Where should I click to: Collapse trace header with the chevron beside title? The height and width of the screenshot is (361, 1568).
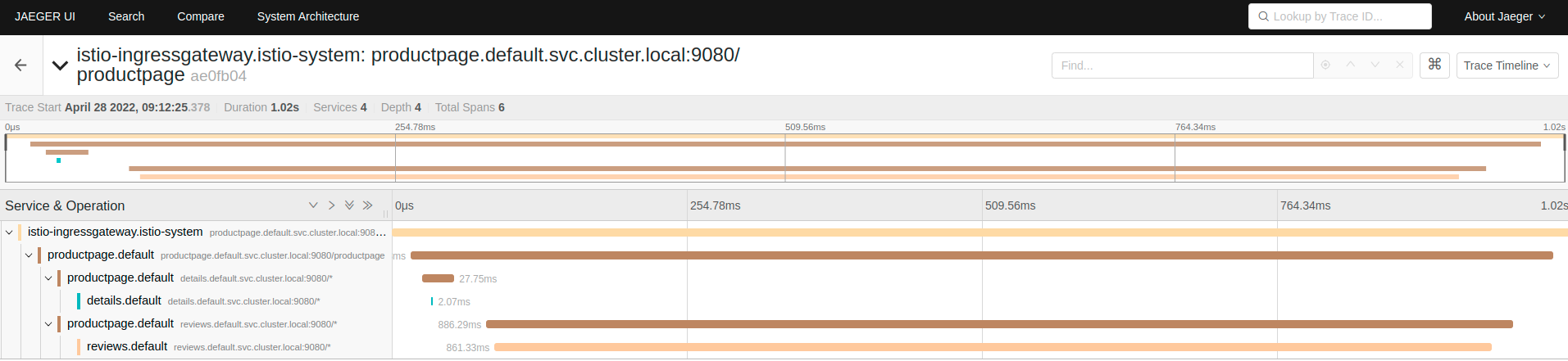tap(60, 65)
